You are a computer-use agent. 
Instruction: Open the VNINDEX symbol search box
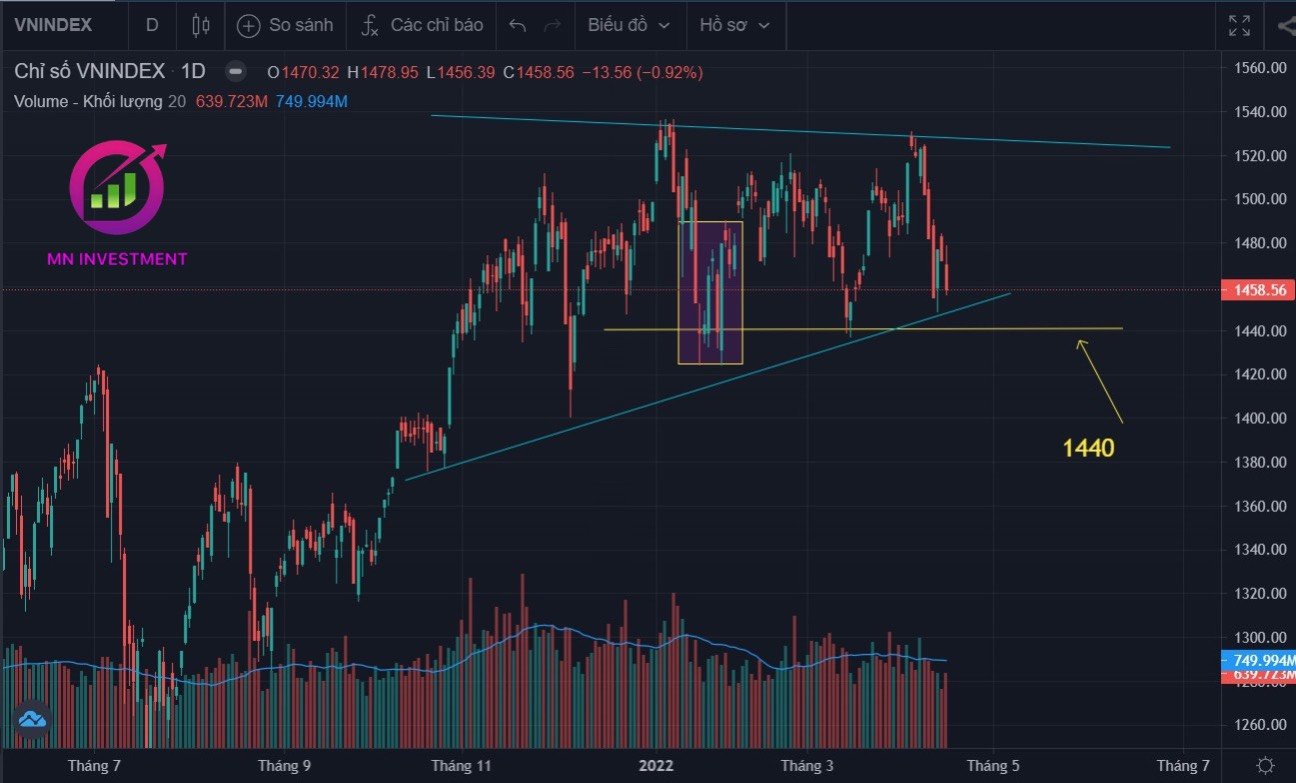(53, 25)
